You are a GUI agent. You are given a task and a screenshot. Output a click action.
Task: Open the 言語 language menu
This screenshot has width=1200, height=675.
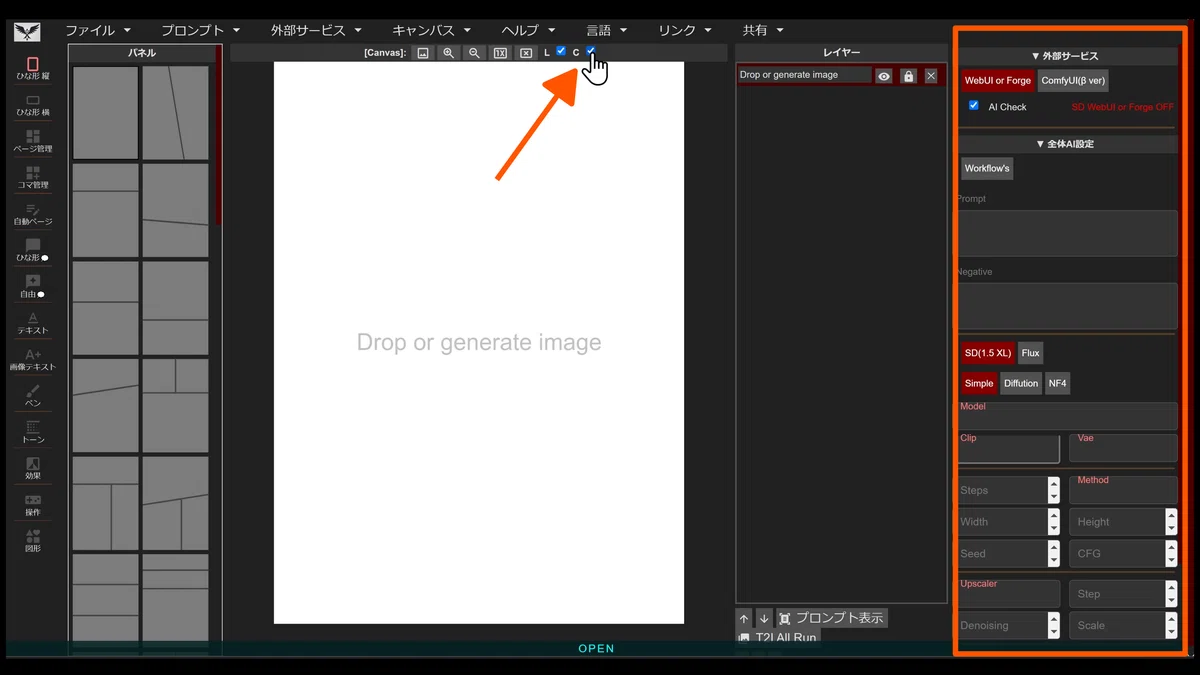(607, 30)
